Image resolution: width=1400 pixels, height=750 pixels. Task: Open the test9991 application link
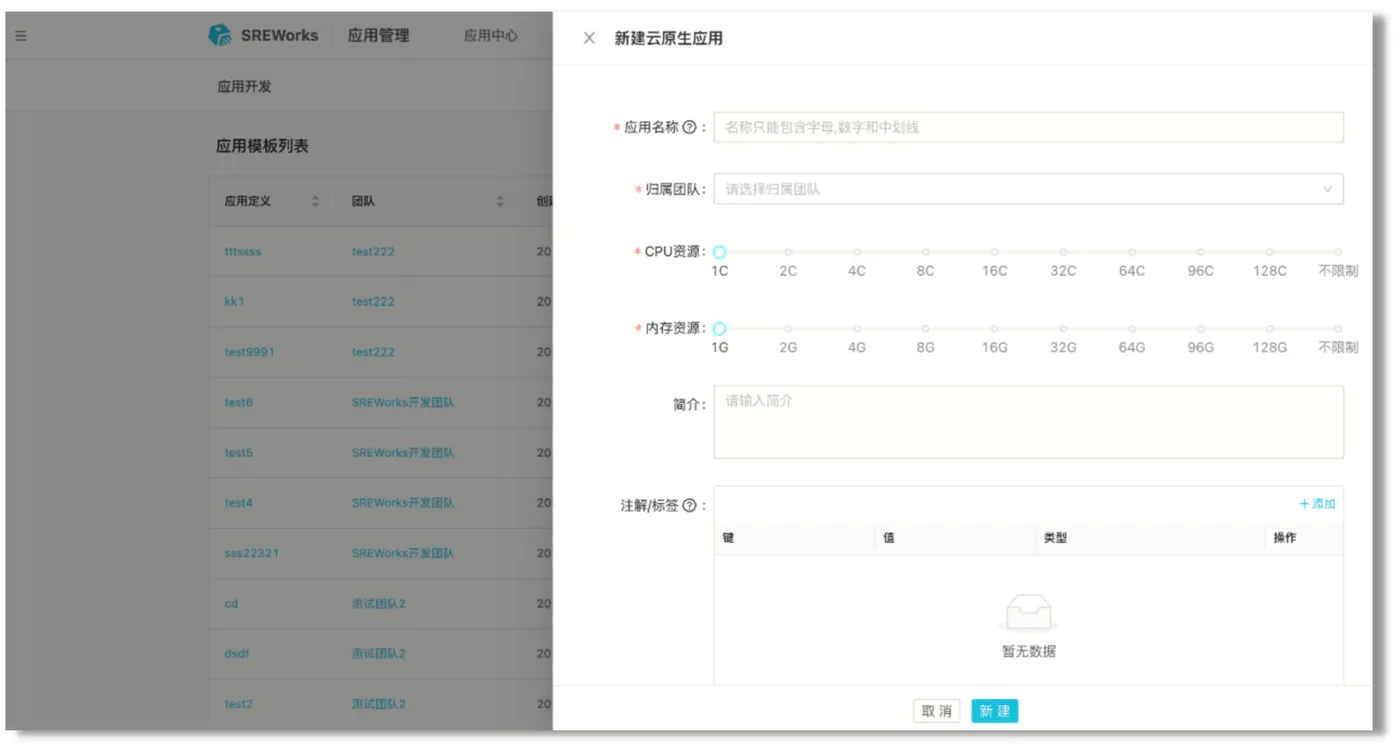tap(249, 352)
